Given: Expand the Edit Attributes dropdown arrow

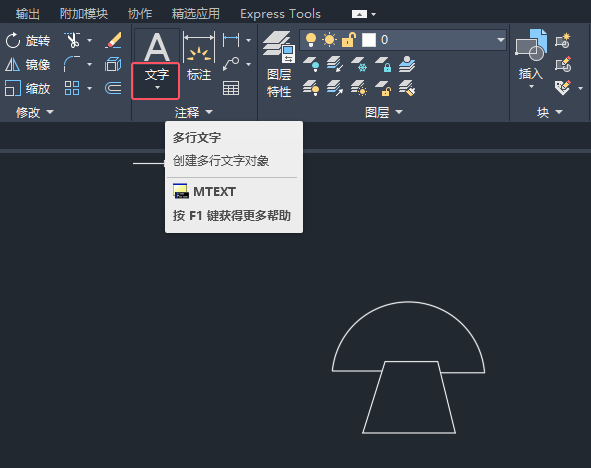Looking at the screenshot, I should (580, 89).
